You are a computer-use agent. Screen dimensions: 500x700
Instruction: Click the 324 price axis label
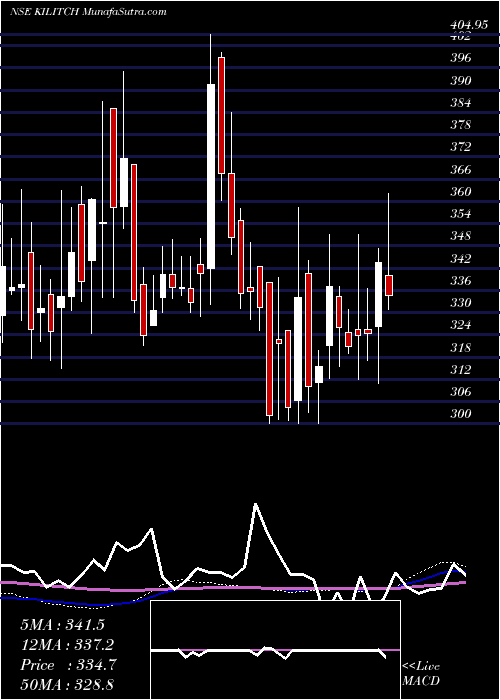click(461, 325)
